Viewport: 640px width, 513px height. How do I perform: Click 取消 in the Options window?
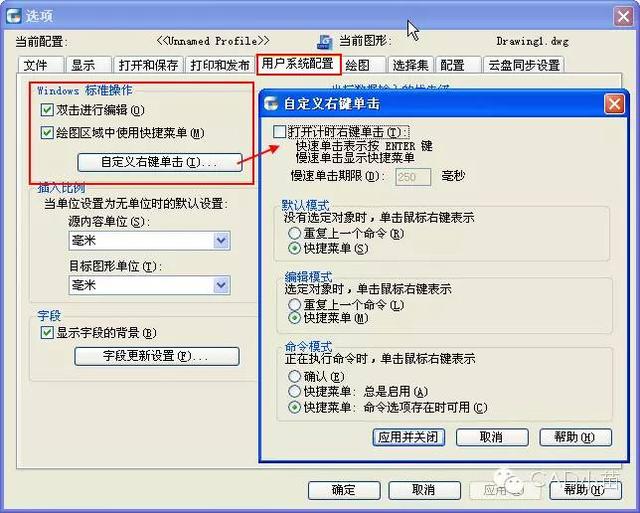pos(424,490)
